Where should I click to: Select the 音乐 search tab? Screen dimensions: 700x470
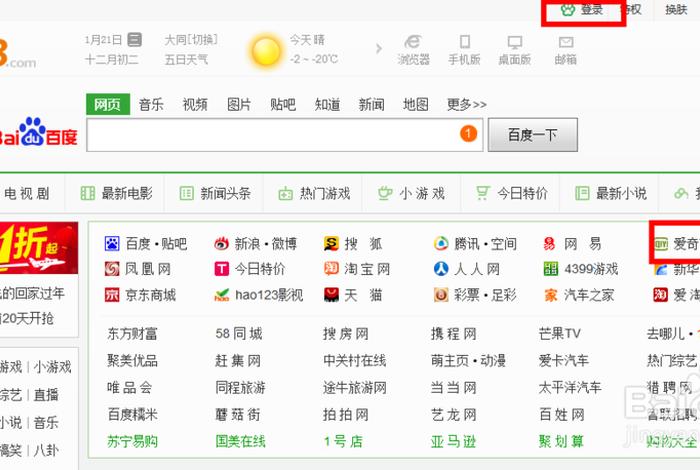(x=151, y=104)
